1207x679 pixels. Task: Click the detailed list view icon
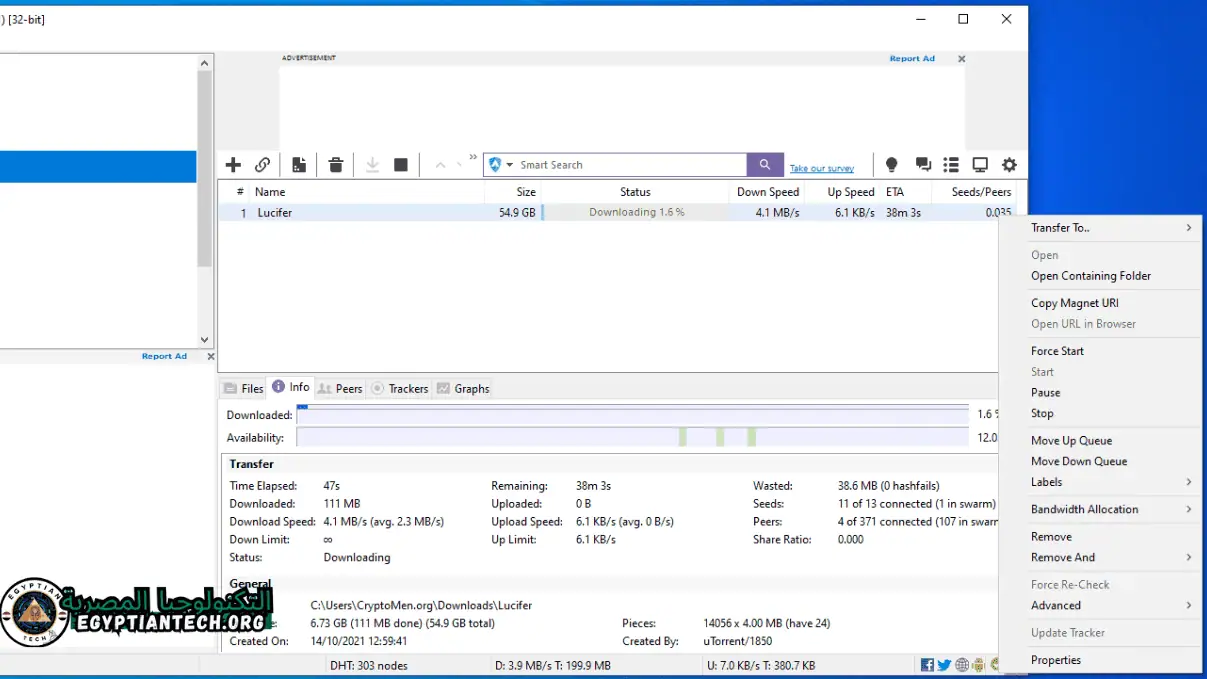click(x=950, y=164)
